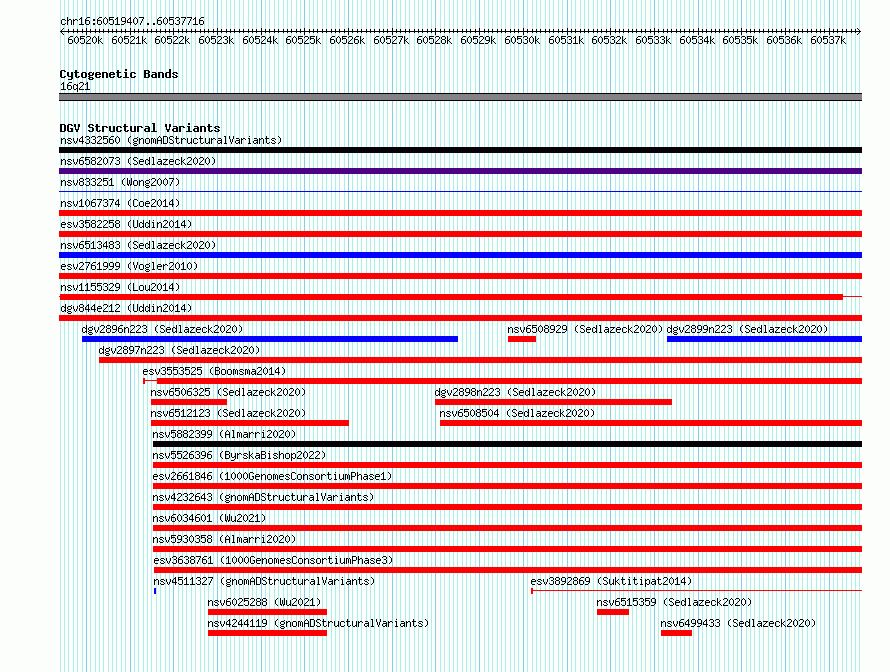This screenshot has height=672, width=890.
Task: Open nsv6499433 (Sedlazeck2020) variant
Action: pyautogui.click(x=738, y=623)
